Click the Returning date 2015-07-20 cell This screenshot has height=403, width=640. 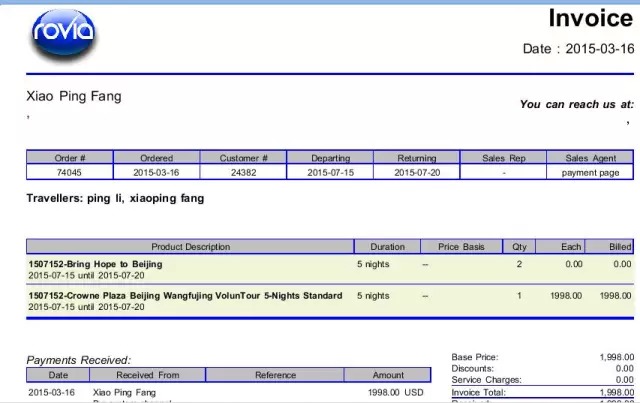coord(416,172)
